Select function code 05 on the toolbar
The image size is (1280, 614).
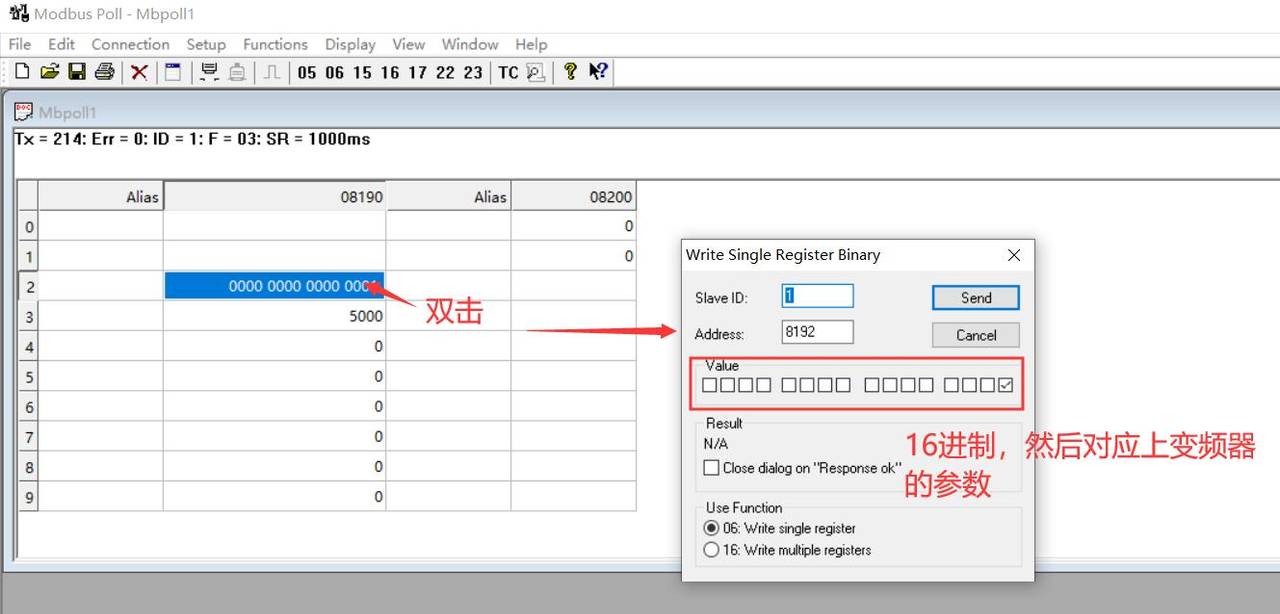[307, 71]
